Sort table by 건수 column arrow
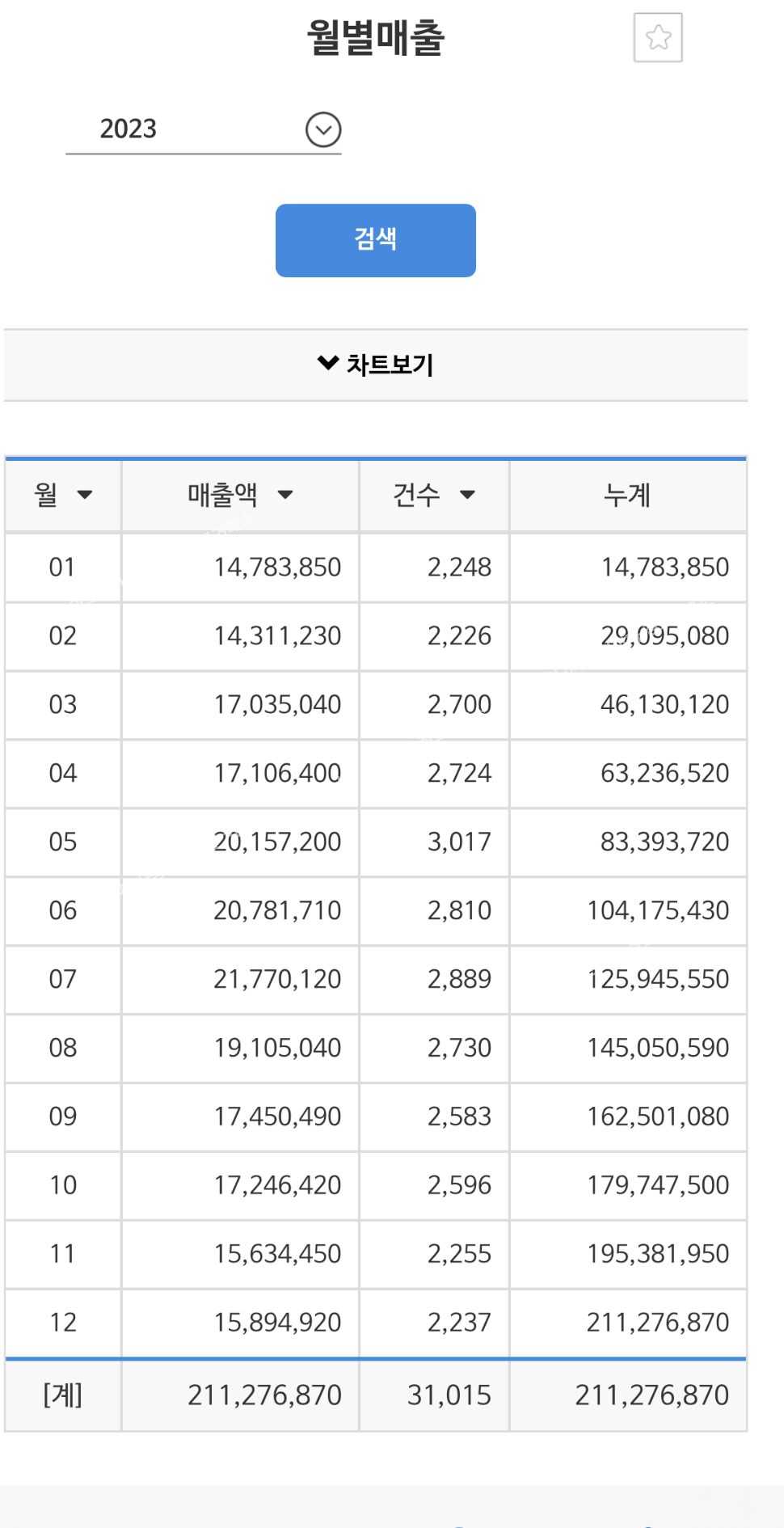Viewport: 784px width, 1528px height. (x=467, y=495)
